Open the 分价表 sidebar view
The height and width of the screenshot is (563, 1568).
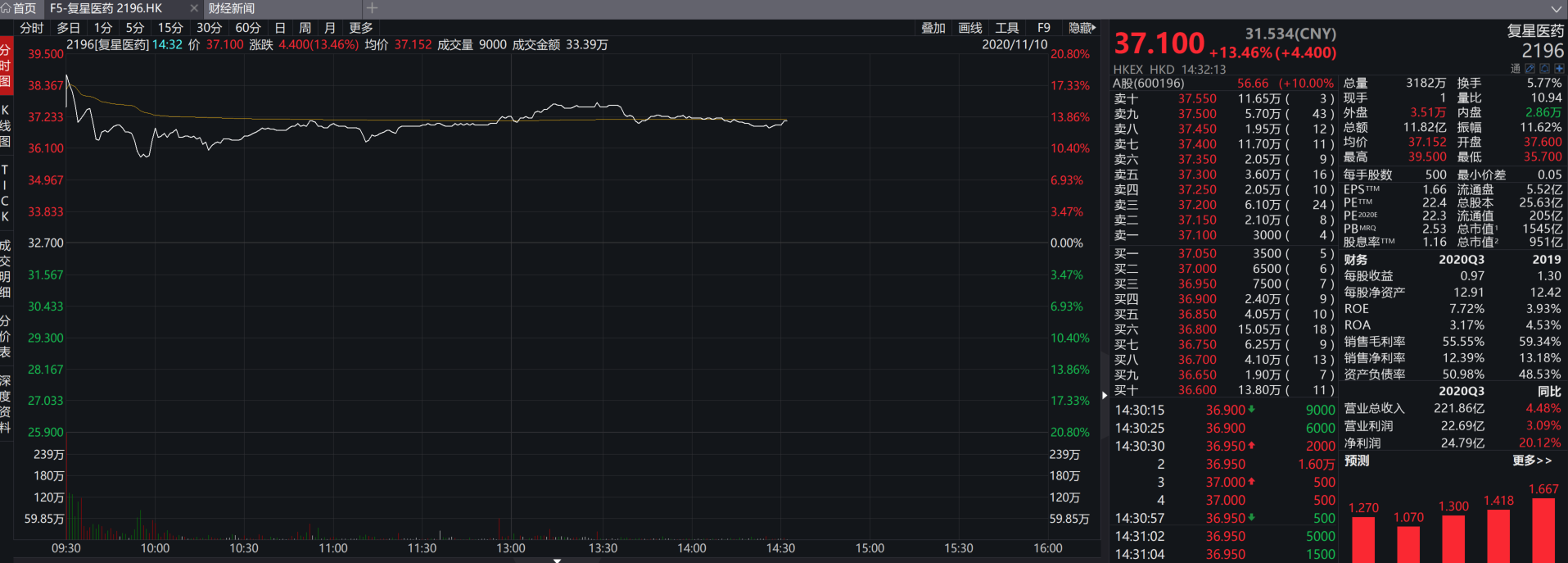coord(6,336)
